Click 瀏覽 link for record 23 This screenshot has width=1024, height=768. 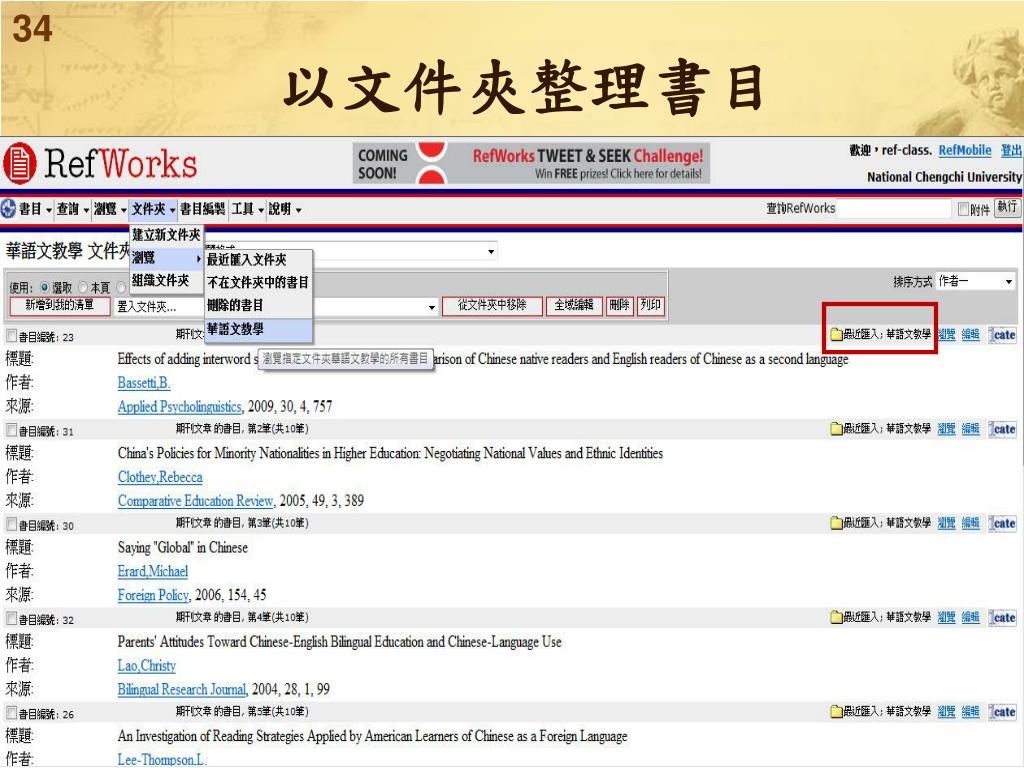click(x=946, y=335)
